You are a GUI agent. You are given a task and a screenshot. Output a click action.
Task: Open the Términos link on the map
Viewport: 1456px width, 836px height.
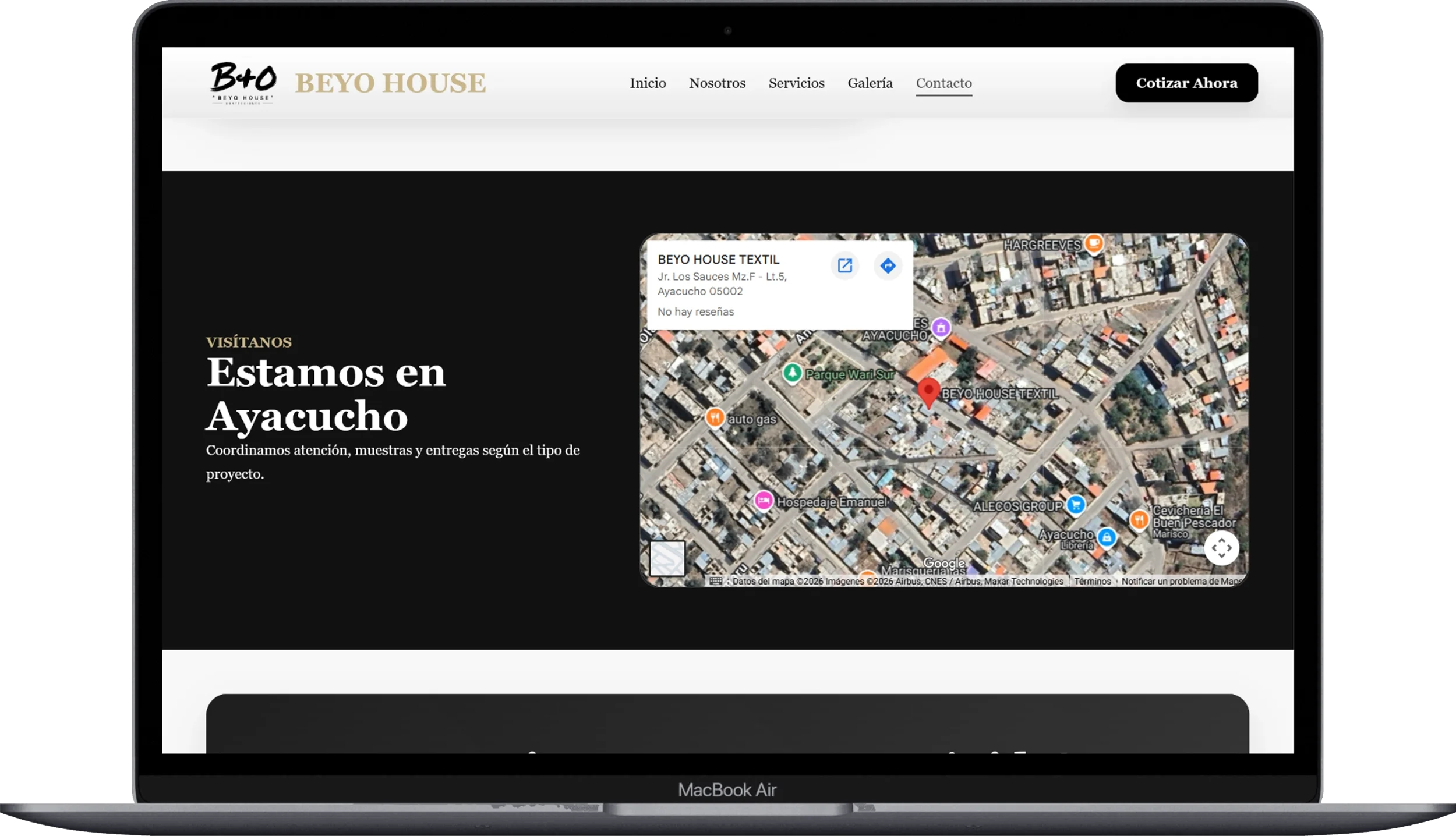(x=1092, y=581)
